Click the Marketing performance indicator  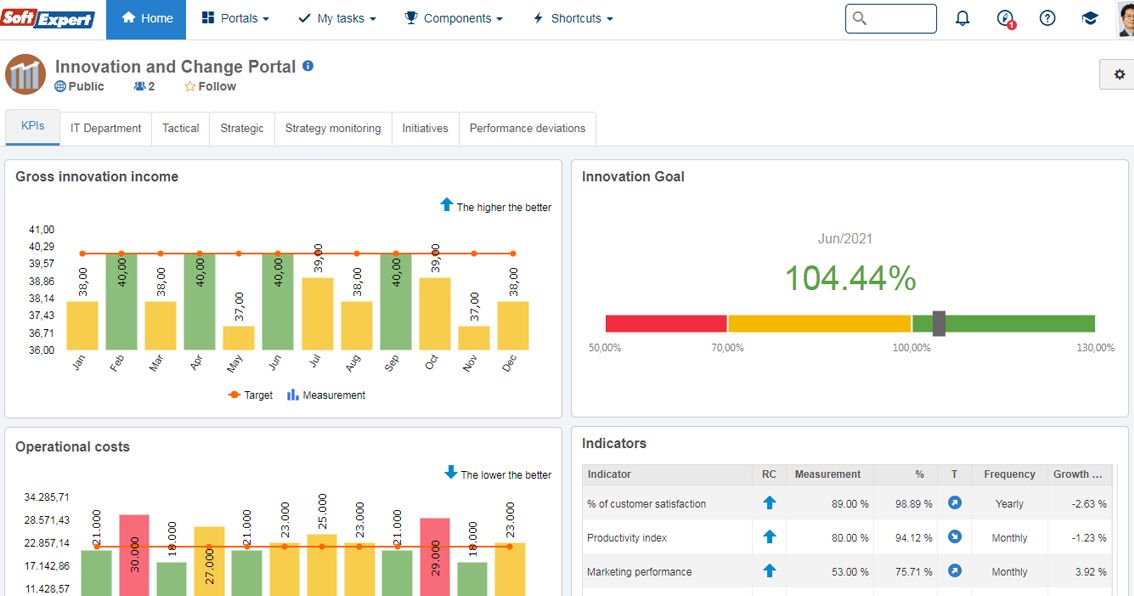pos(639,572)
